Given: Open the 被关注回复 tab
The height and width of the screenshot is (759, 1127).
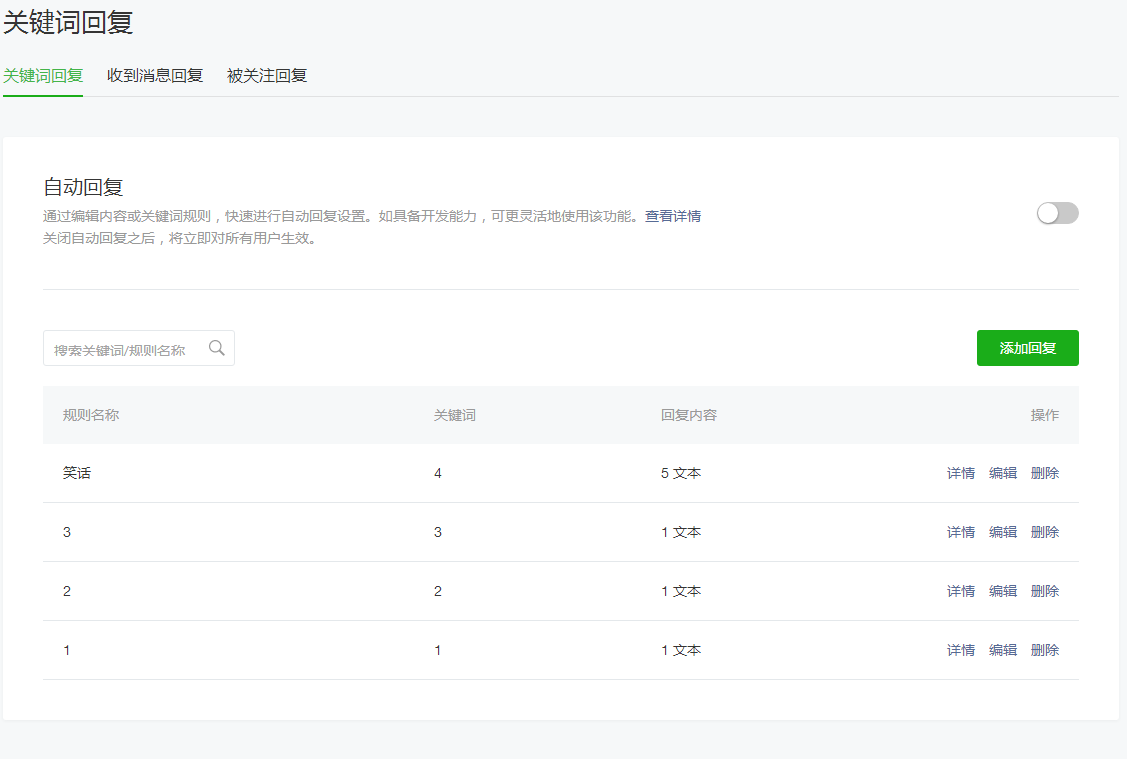Looking at the screenshot, I should click(x=267, y=75).
